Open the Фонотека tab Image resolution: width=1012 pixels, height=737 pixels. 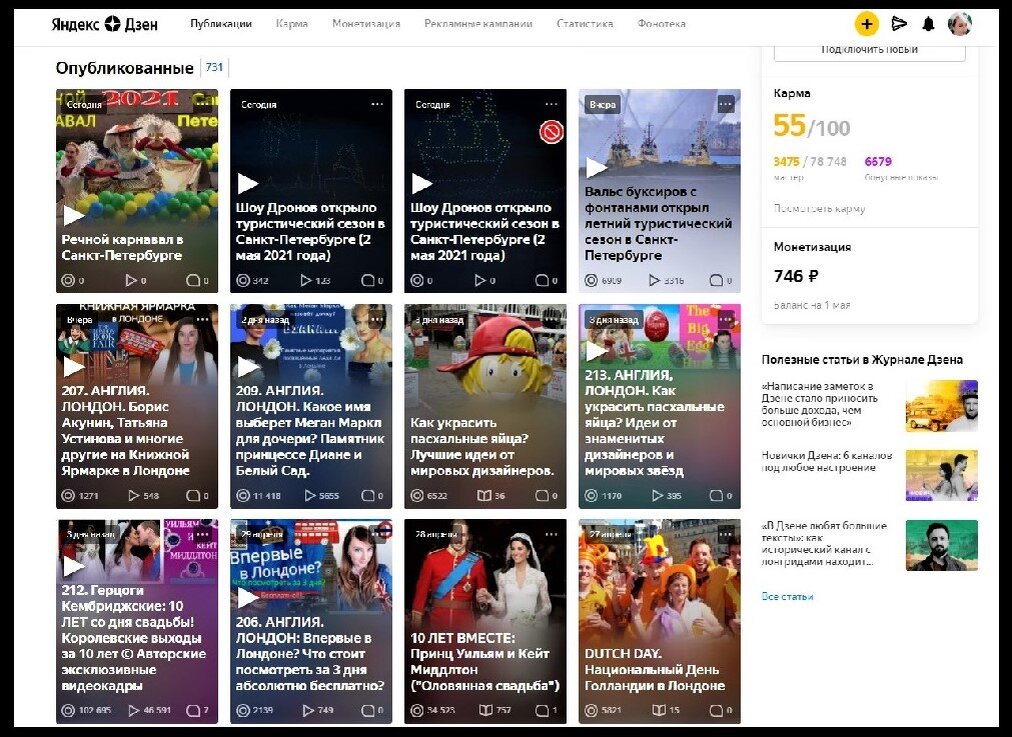[662, 24]
